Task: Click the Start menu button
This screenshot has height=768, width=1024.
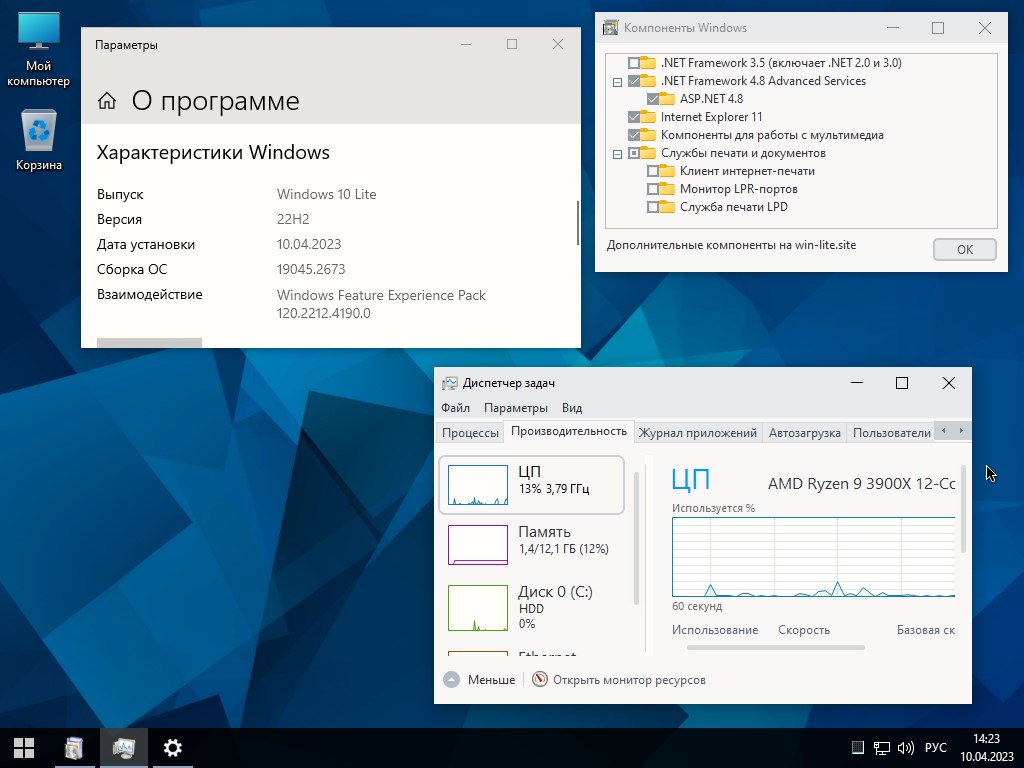Action: 23,747
